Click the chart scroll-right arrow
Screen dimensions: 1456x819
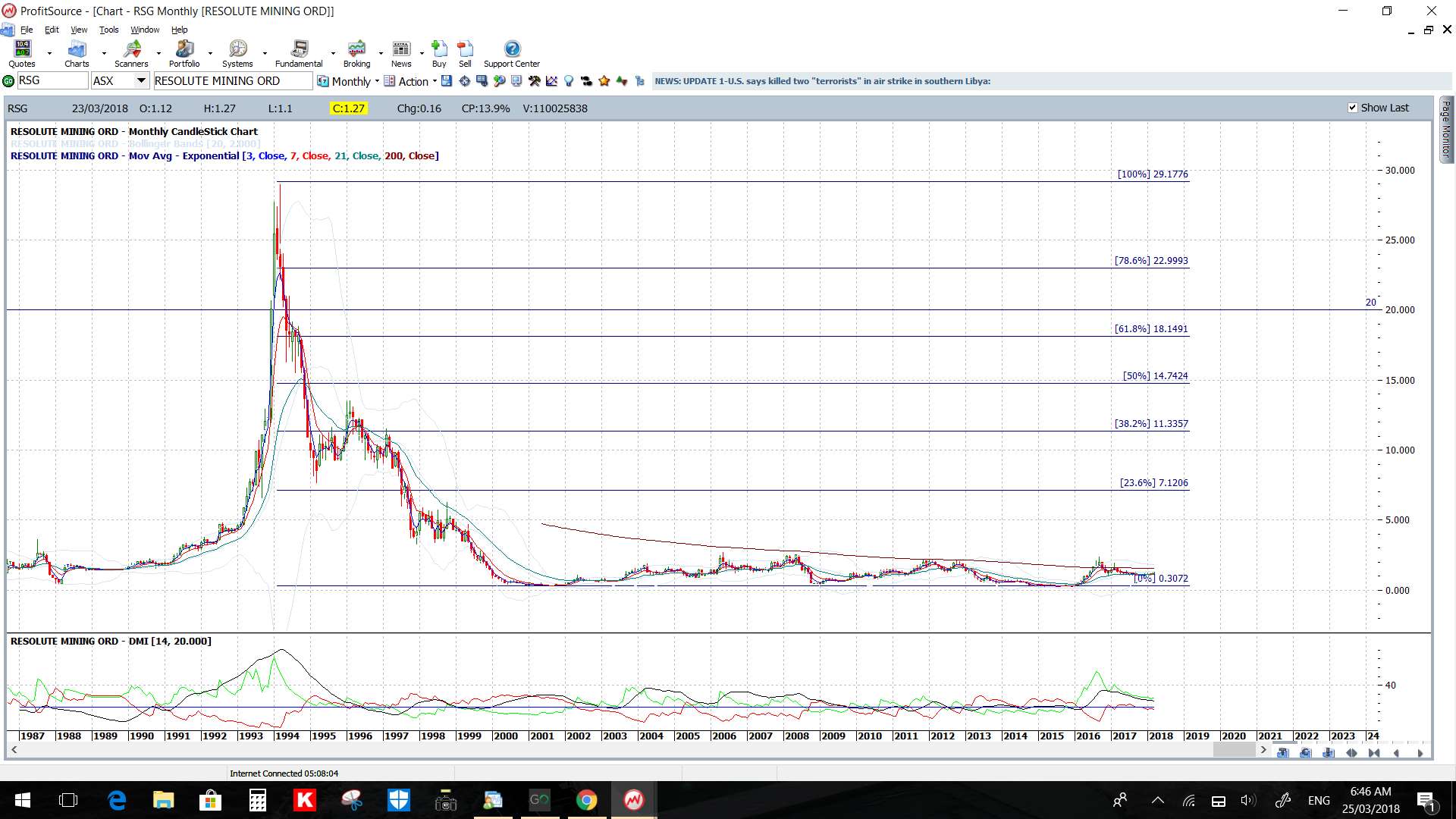pos(1263,750)
